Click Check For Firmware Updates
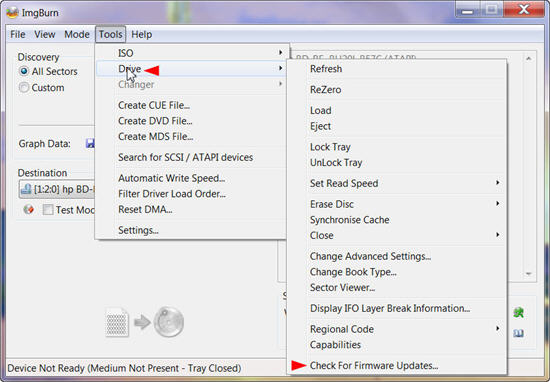The image size is (550, 382). coord(397,366)
